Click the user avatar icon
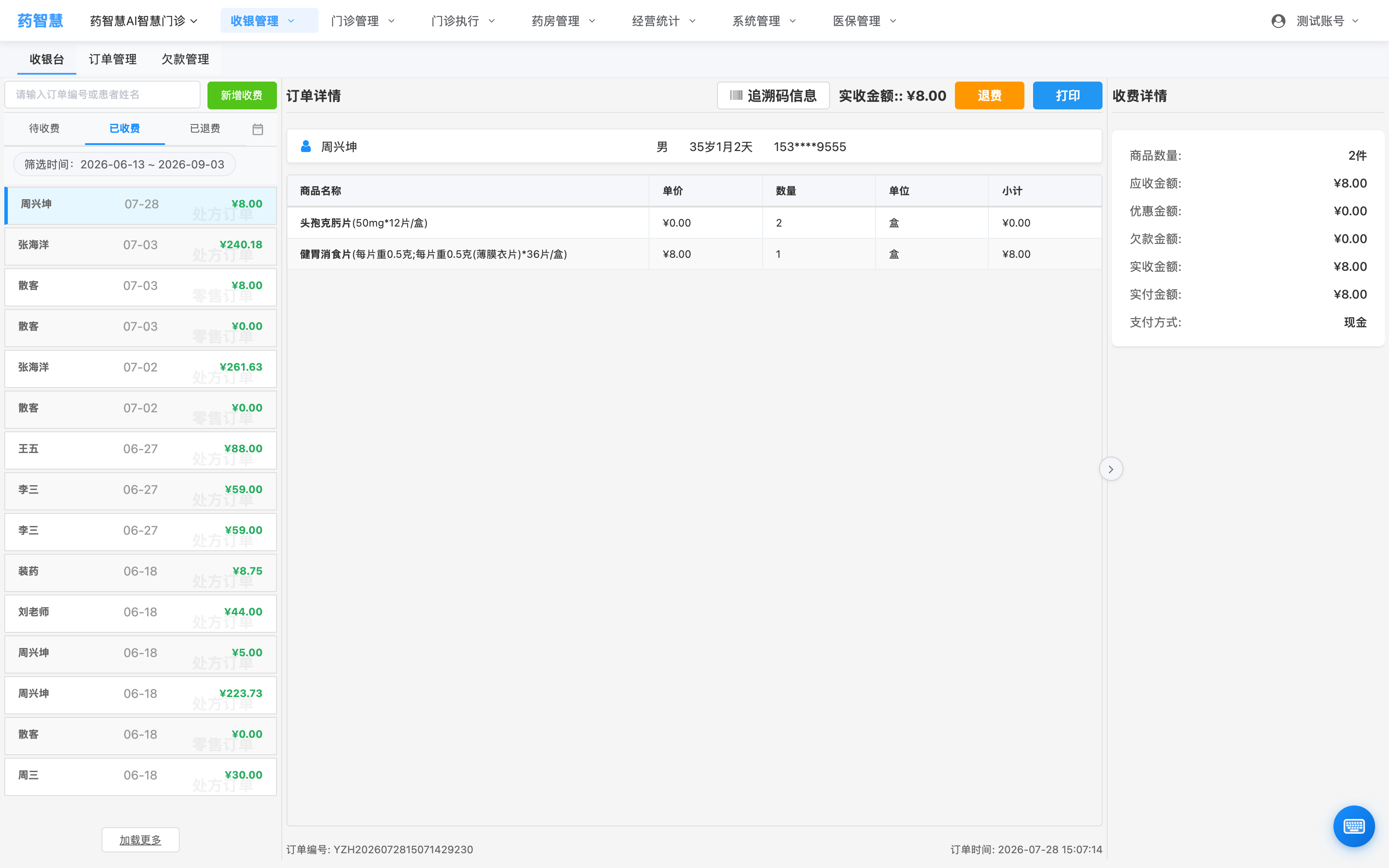 click(1277, 21)
